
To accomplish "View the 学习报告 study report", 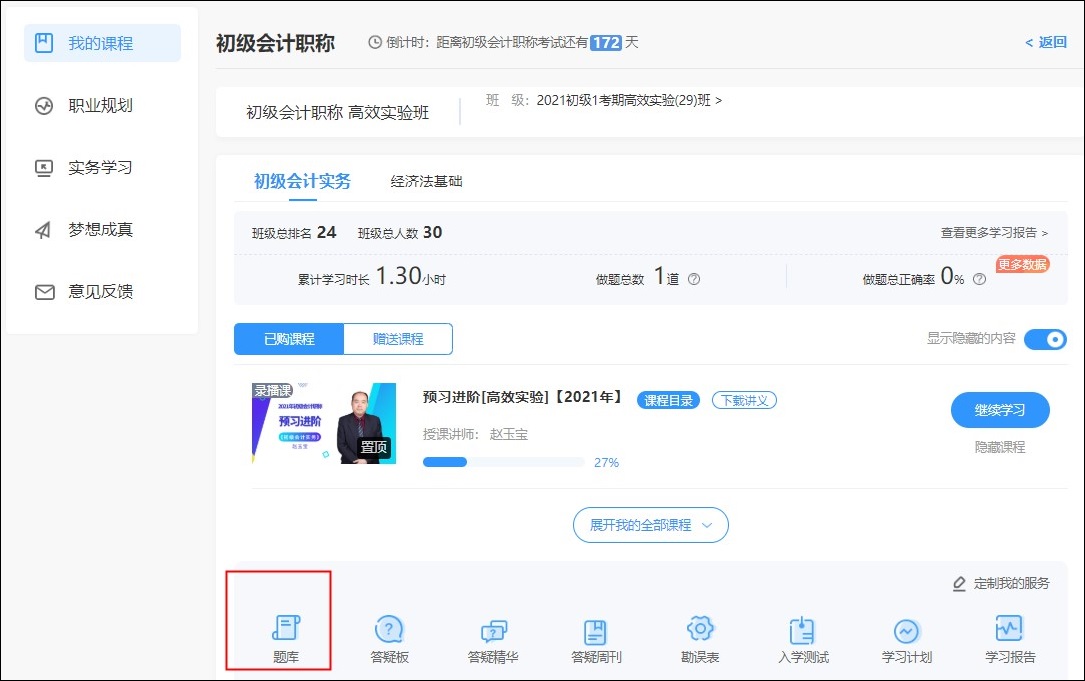I will click(x=1009, y=635).
